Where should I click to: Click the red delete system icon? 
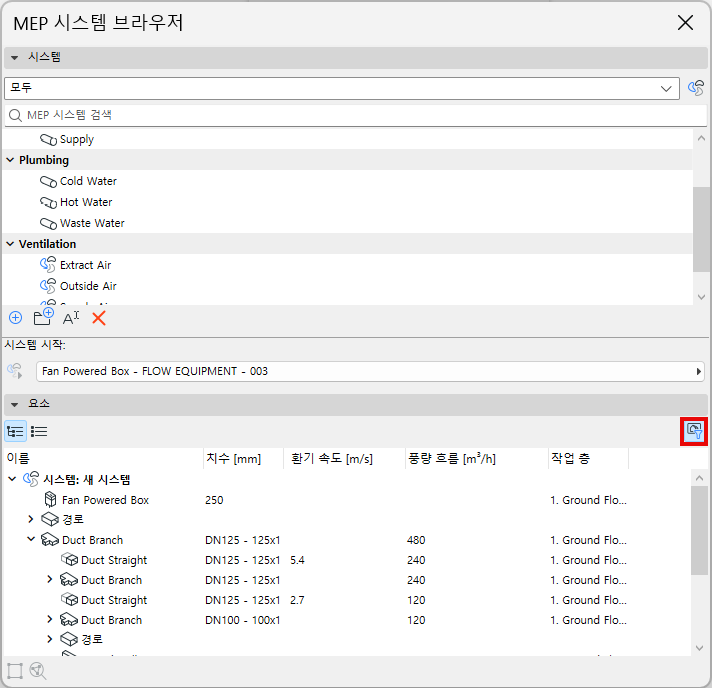tap(99, 318)
